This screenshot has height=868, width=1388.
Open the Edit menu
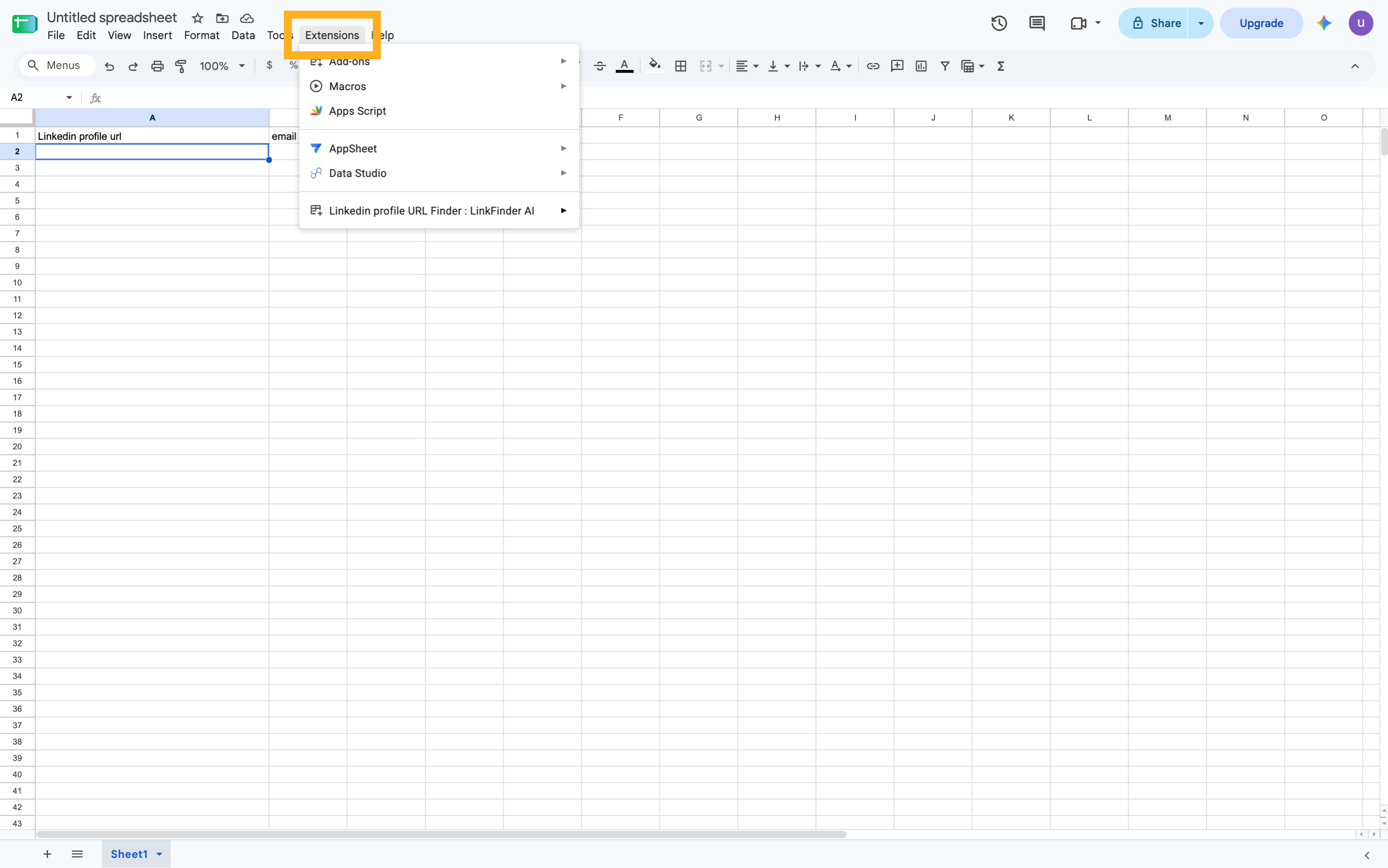86,35
